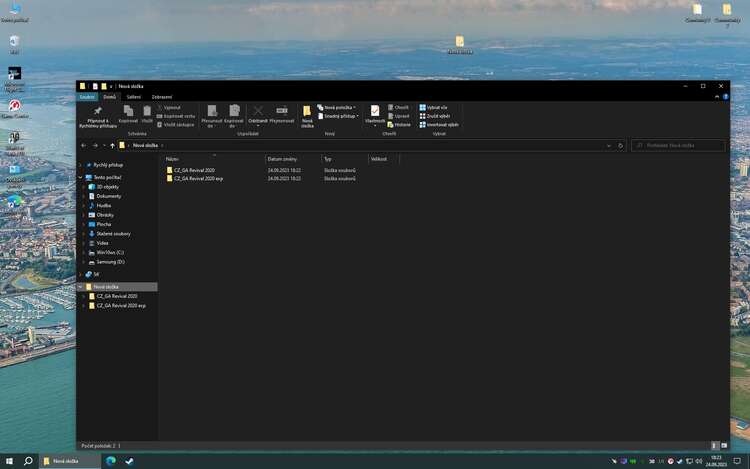Screen dimensions: 750x469
Task: Collapse Tento počítač in navigation tree
Action: pos(80,177)
